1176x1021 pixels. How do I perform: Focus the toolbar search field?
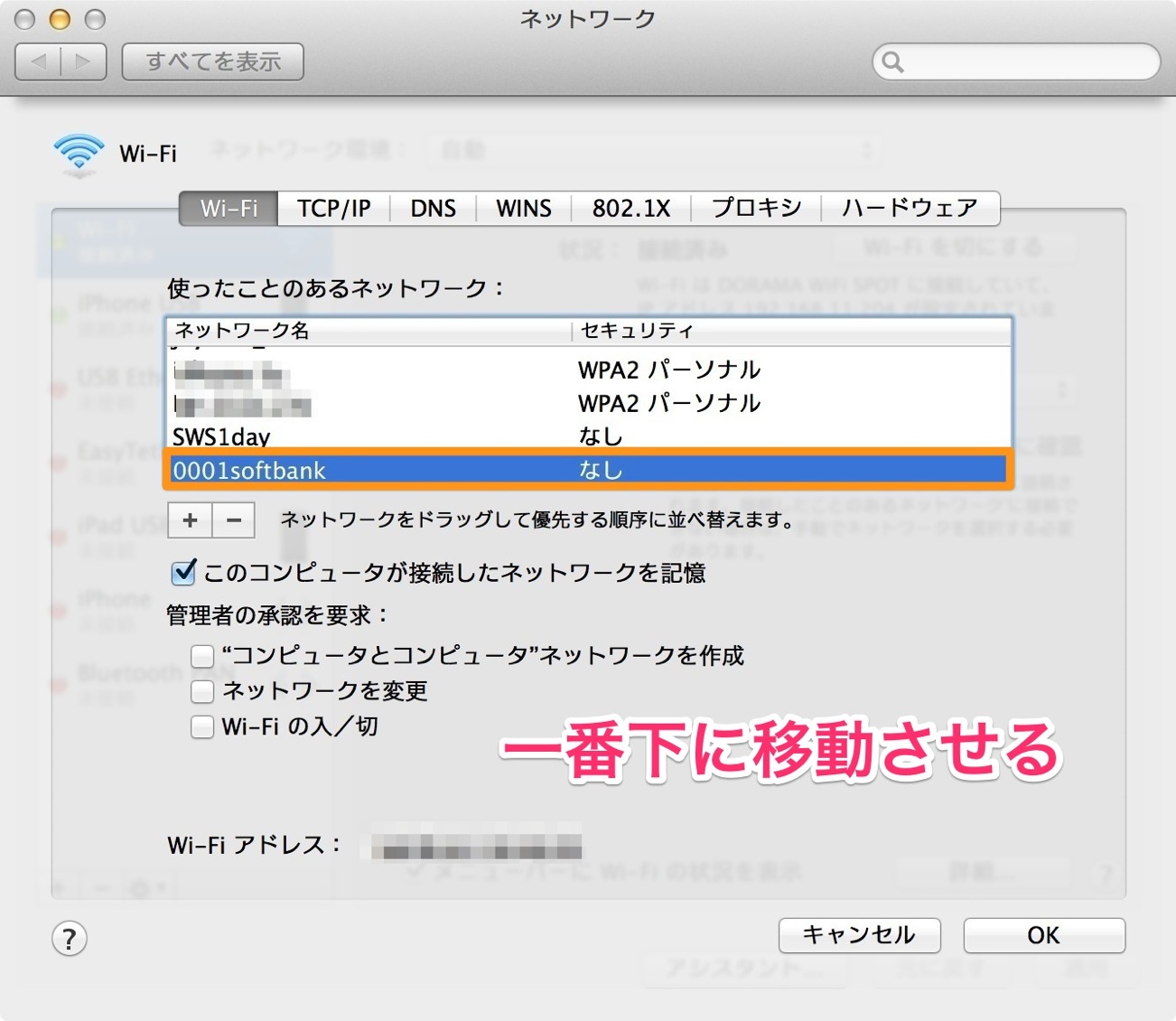1016,61
